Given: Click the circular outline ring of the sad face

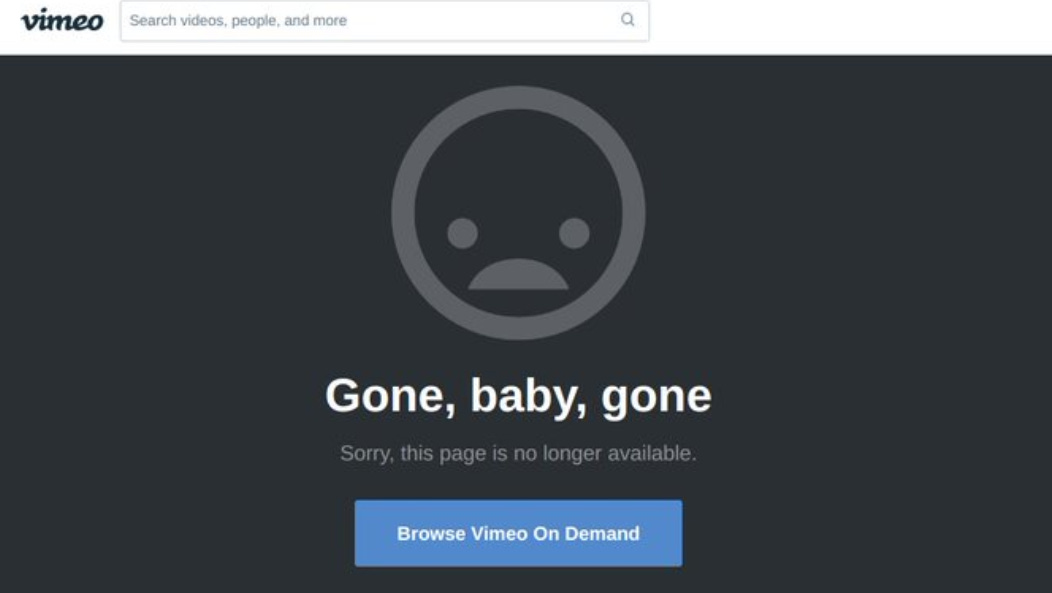Looking at the screenshot, I should 403,213.
